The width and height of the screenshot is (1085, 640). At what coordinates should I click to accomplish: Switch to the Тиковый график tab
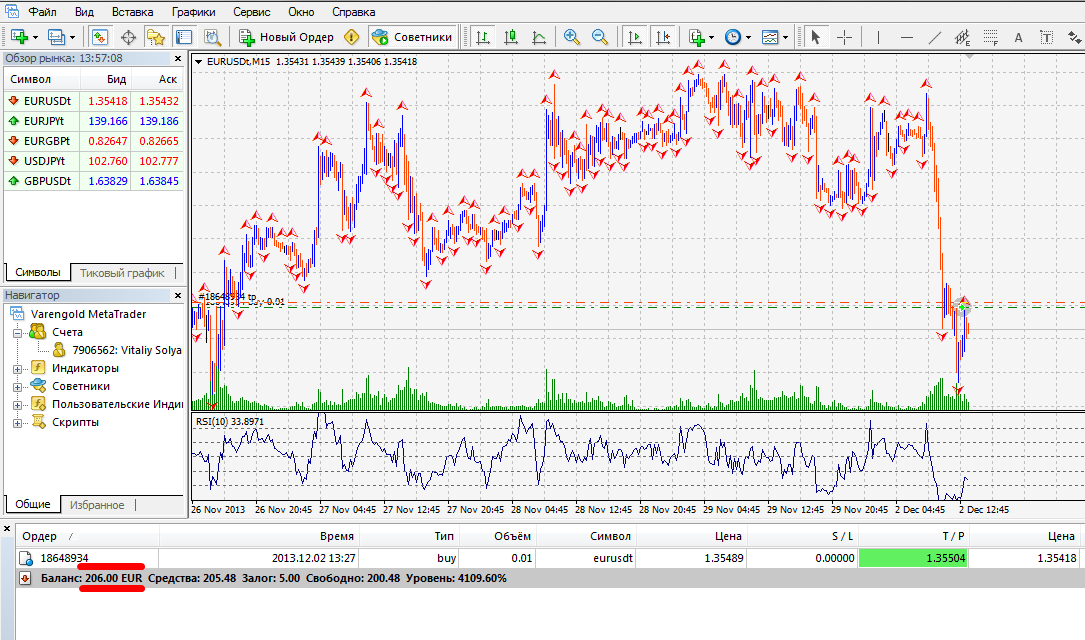[x=122, y=273]
